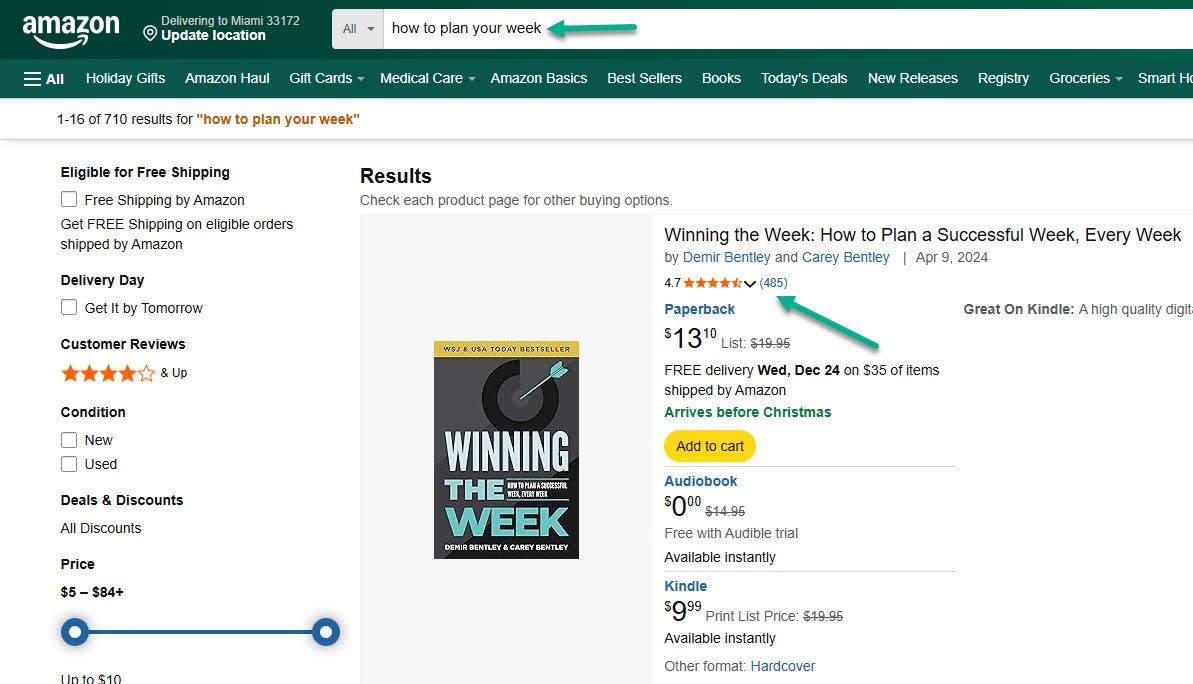
Task: Click the Add to cart button
Action: pyautogui.click(x=709, y=446)
